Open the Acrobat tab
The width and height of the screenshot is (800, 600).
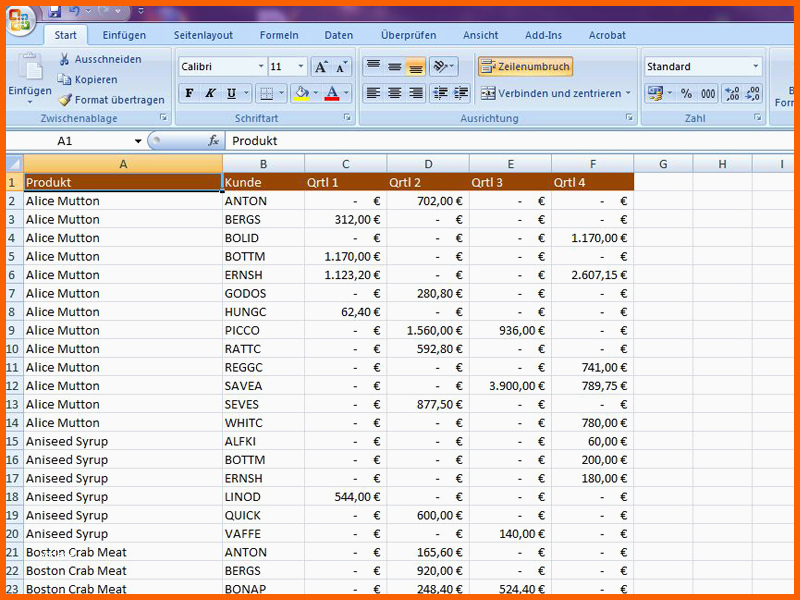pyautogui.click(x=607, y=35)
